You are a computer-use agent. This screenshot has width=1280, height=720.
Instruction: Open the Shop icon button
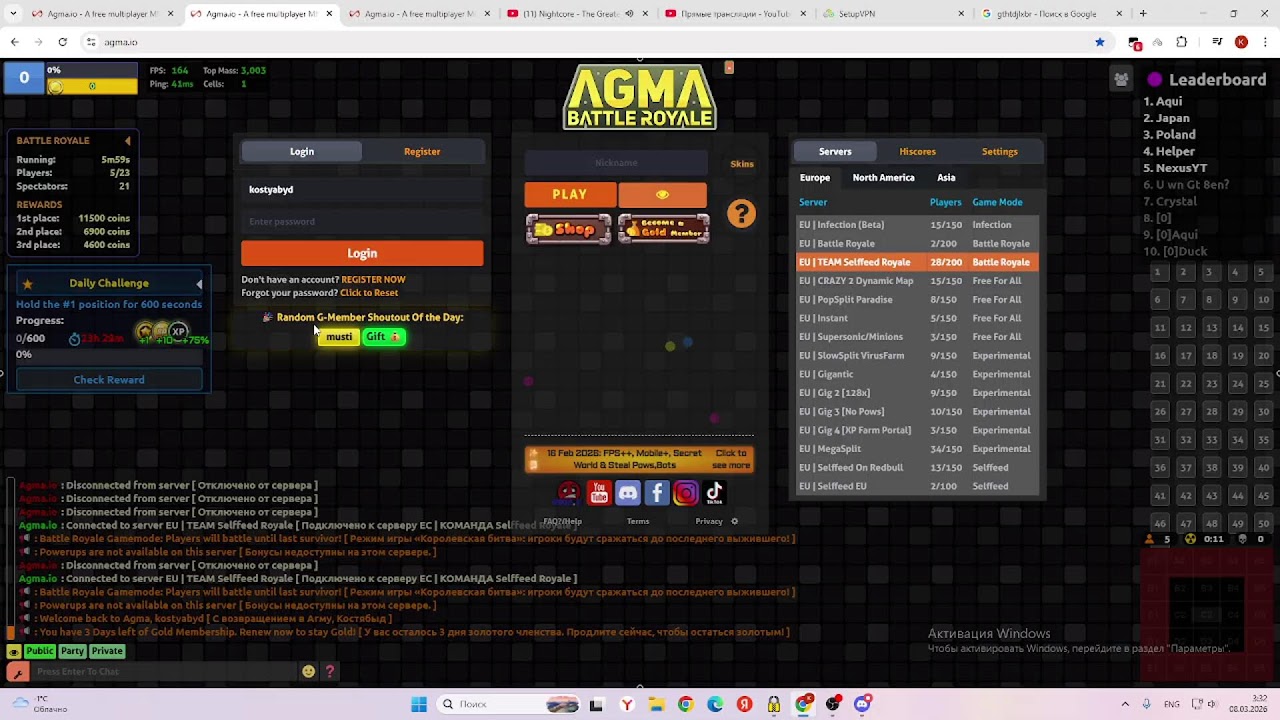[568, 229]
